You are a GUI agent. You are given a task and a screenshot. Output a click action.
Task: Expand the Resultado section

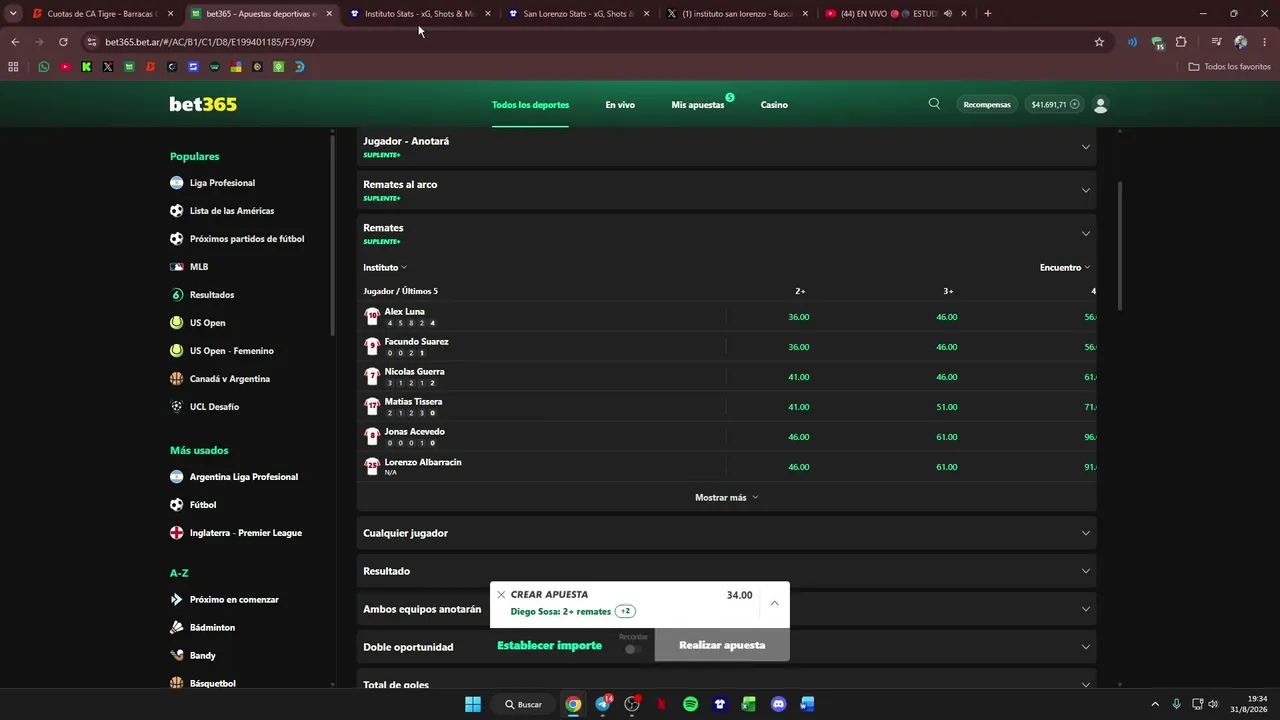[x=727, y=571]
